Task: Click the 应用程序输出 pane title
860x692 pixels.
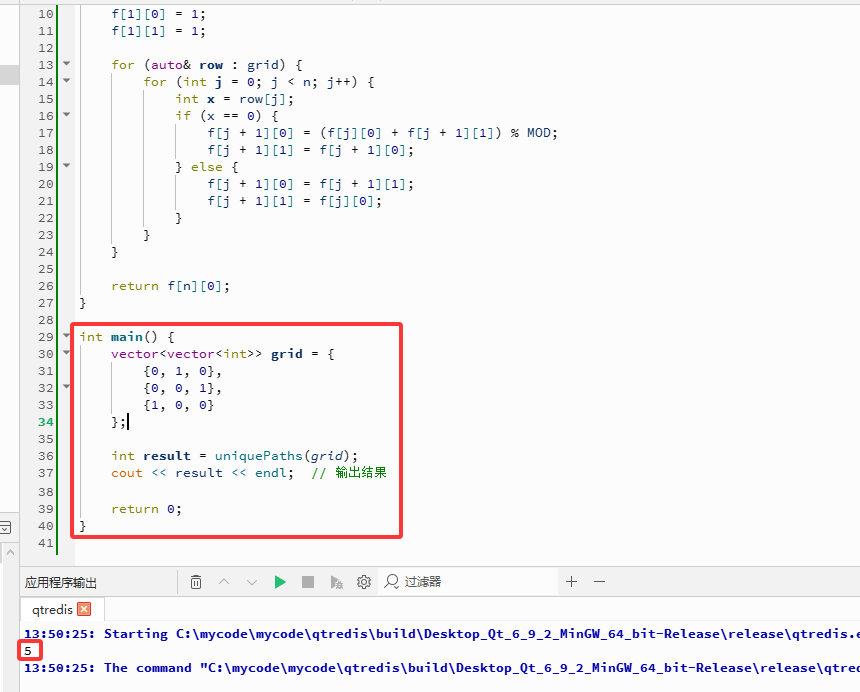Action: click(60, 582)
